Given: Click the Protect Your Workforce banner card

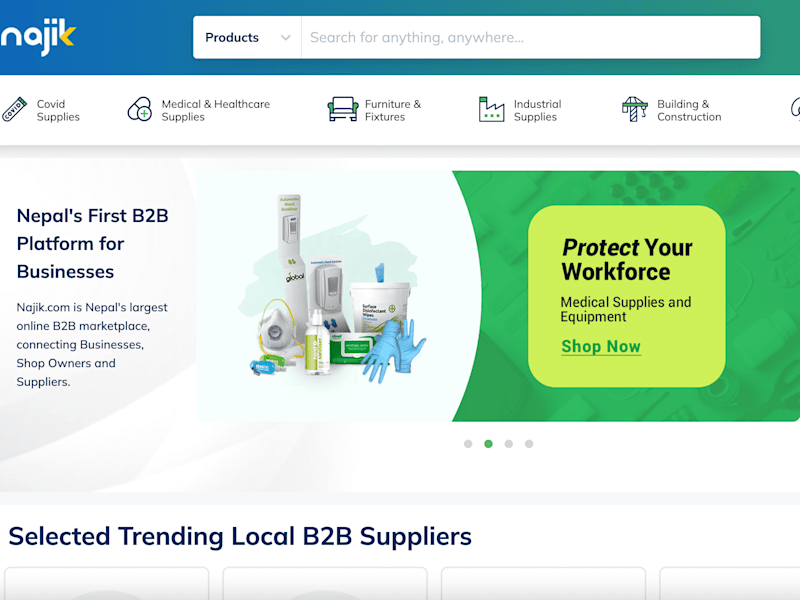Looking at the screenshot, I should 627,296.
